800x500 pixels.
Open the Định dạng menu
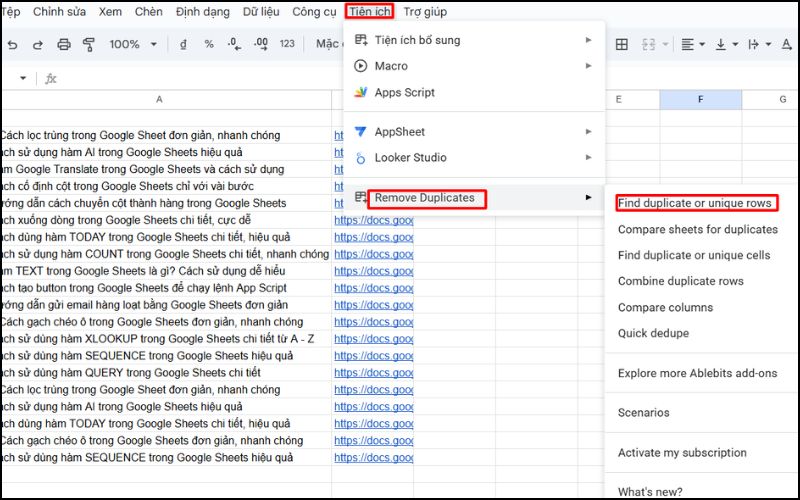tap(203, 12)
